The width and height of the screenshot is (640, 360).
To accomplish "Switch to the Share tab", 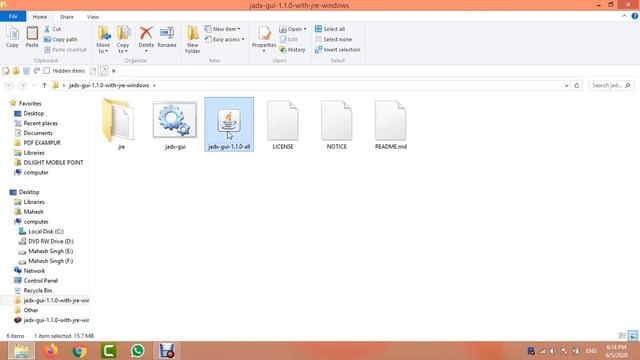I will point(67,17).
